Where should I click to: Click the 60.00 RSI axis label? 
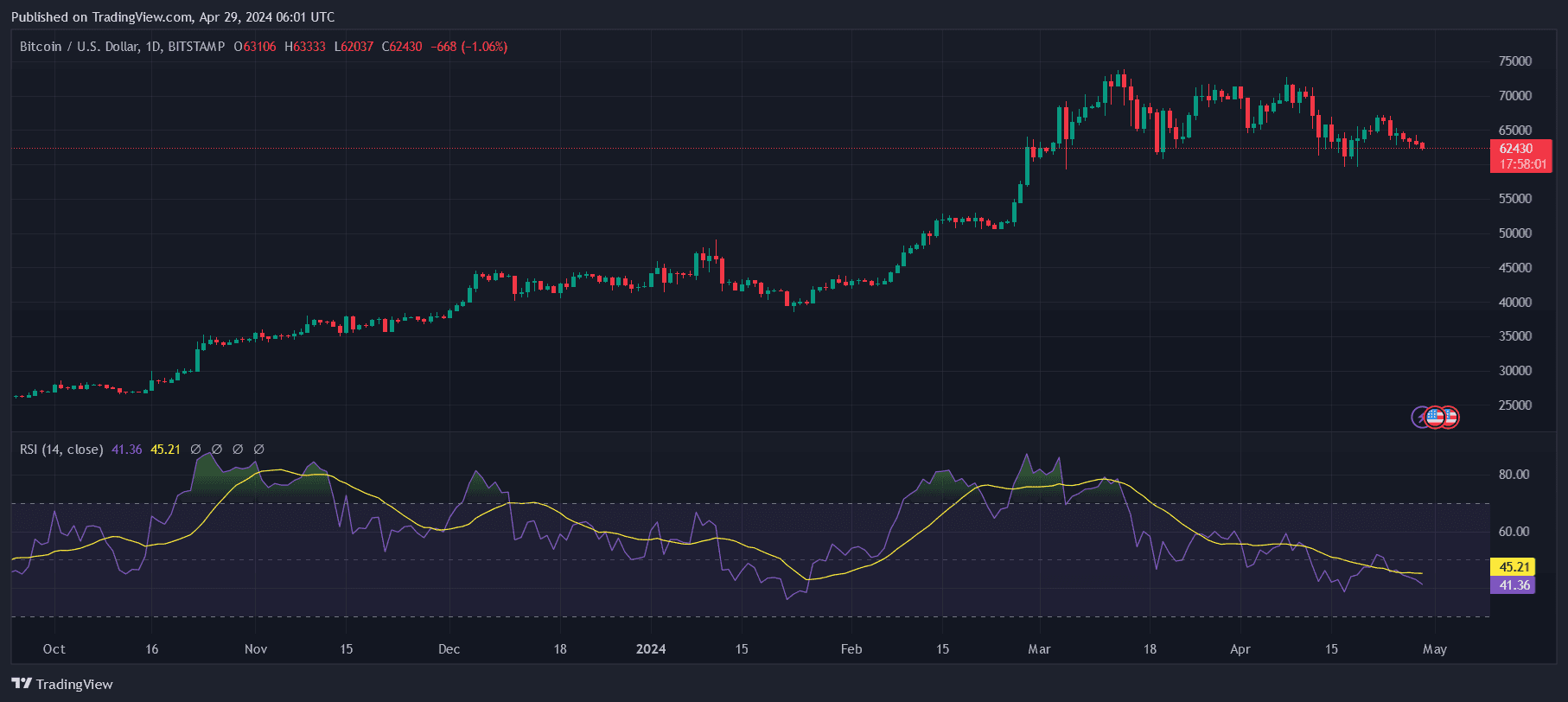1514,532
